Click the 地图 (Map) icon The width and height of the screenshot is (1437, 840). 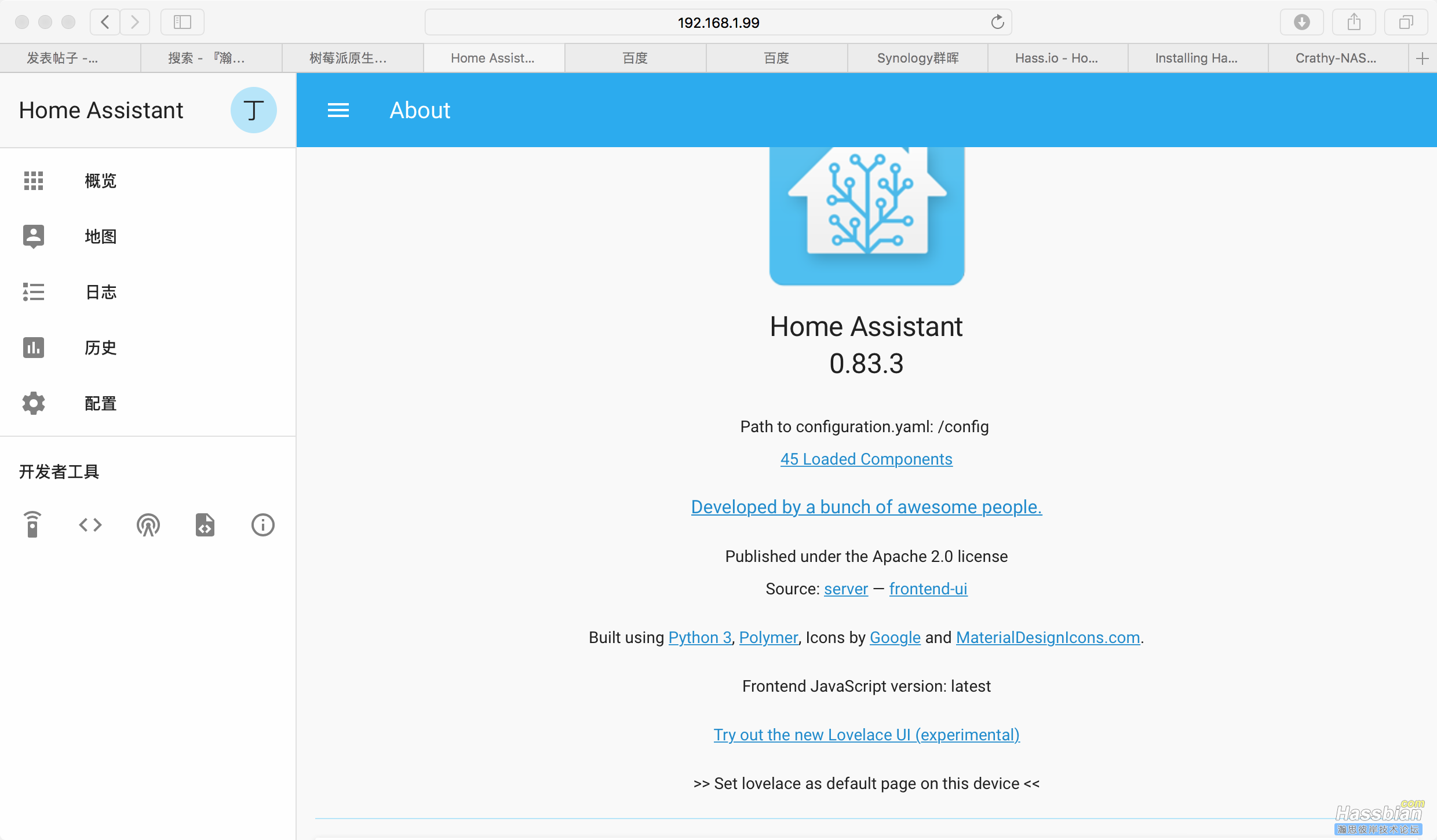pyautogui.click(x=33, y=236)
